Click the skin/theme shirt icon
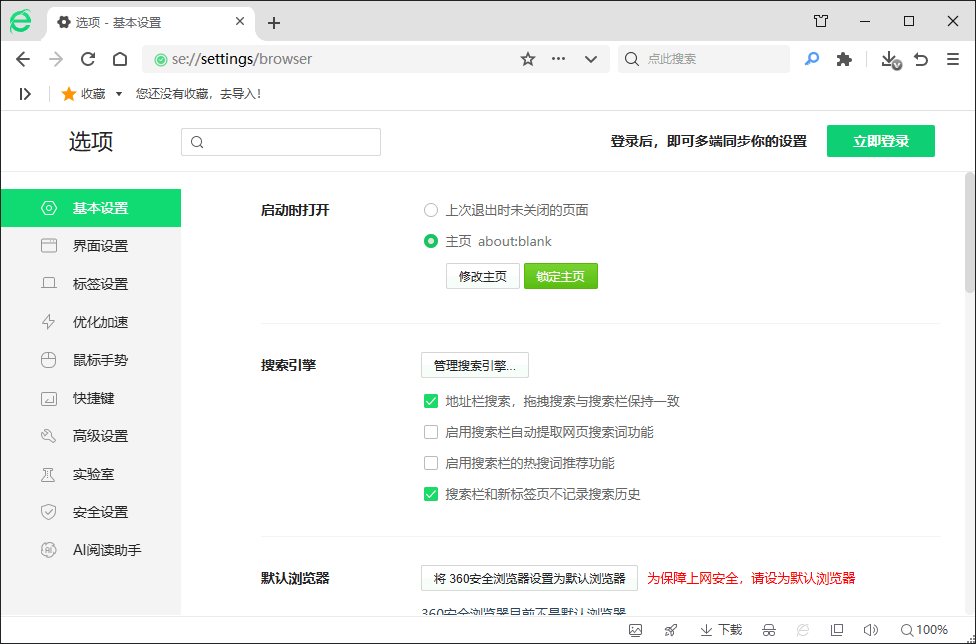This screenshot has height=644, width=976. tap(821, 21)
